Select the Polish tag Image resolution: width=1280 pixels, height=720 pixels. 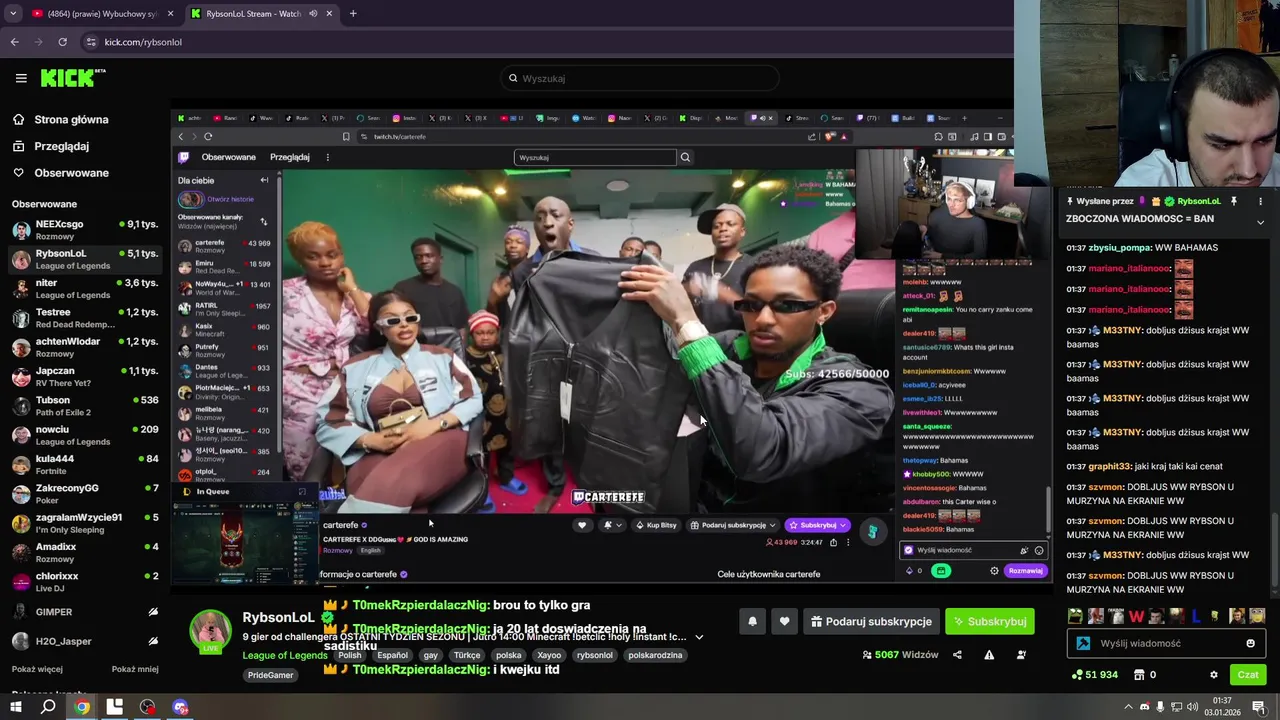(349, 656)
